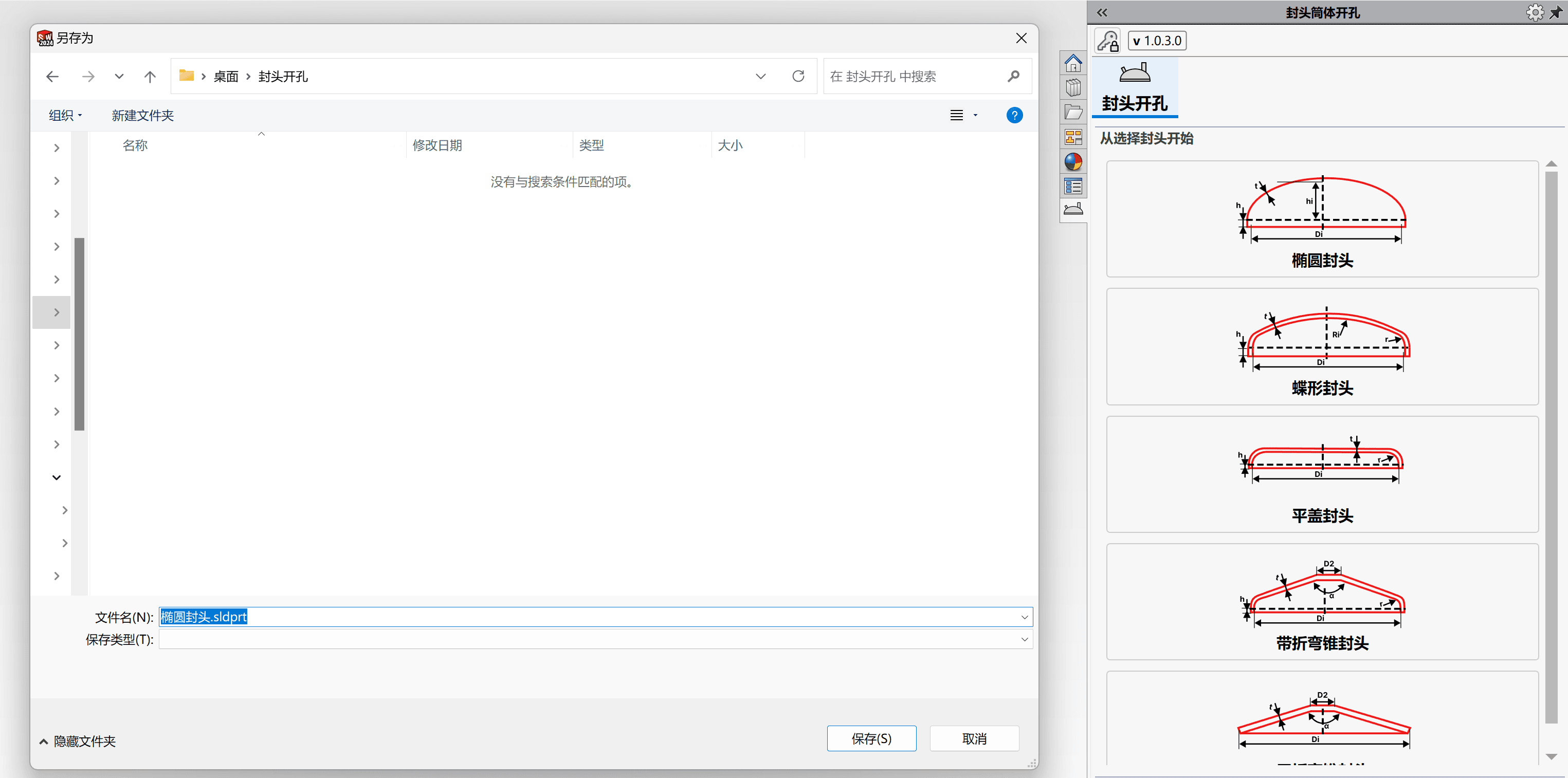Open the File Explorer task pane icon
Screen dimensions: 1568x778
click(1073, 113)
